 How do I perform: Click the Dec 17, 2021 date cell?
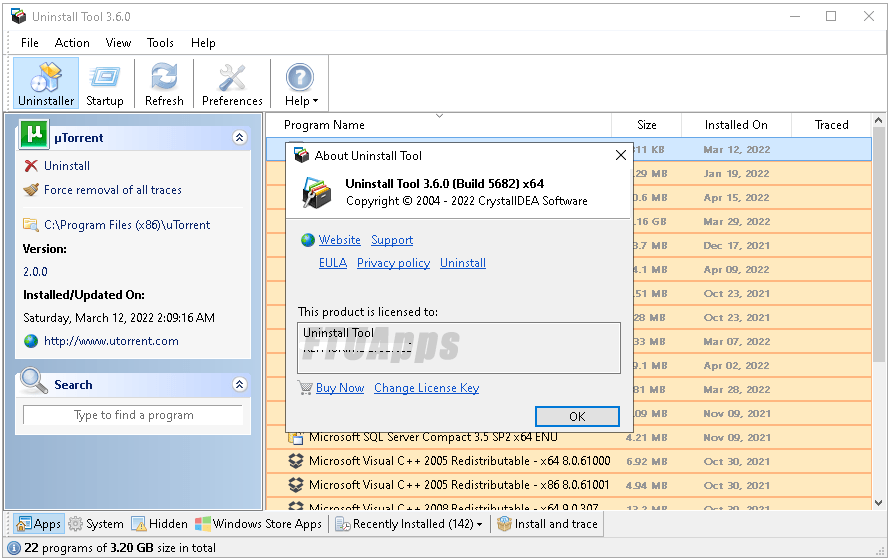(736, 245)
